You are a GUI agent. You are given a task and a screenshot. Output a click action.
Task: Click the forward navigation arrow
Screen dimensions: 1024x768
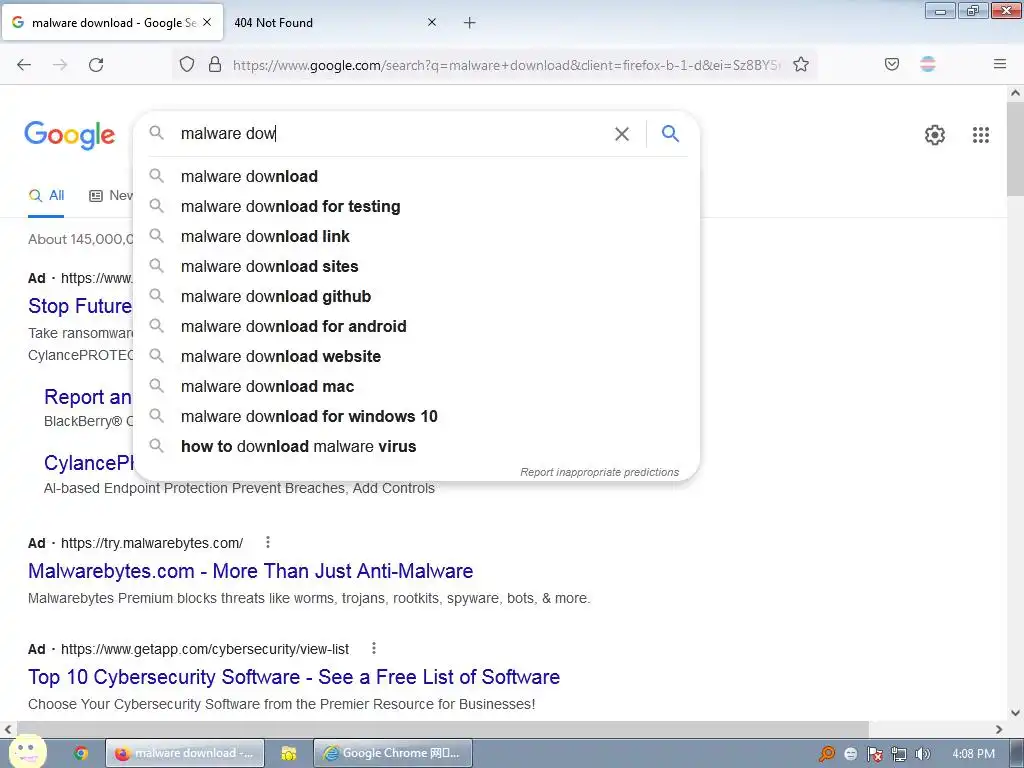(x=60, y=65)
